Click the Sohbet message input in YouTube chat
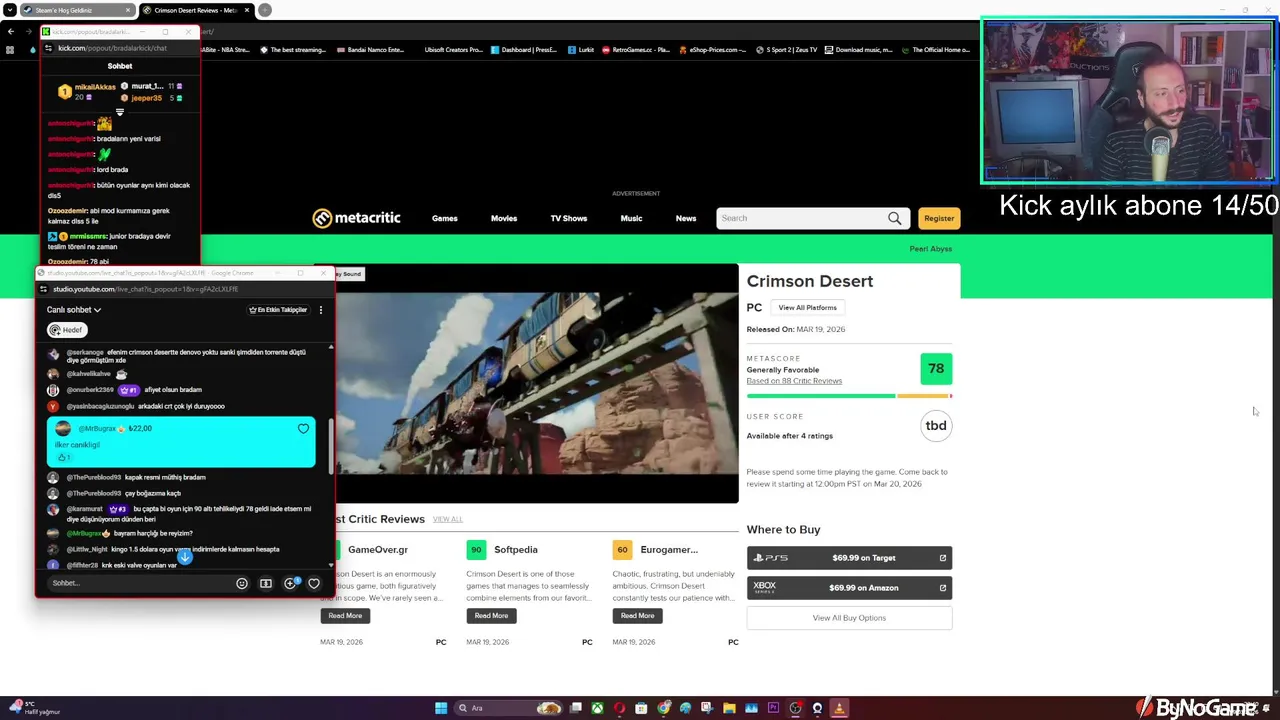1280x720 pixels. (x=140, y=583)
